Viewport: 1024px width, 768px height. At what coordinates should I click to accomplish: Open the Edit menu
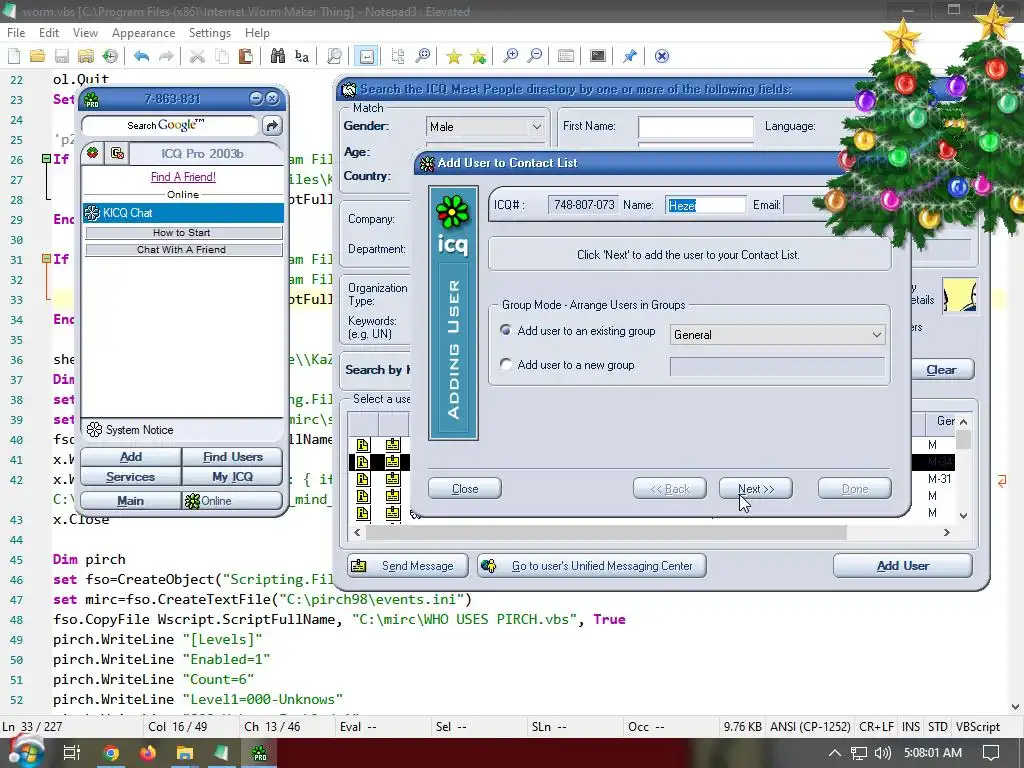[x=49, y=33]
